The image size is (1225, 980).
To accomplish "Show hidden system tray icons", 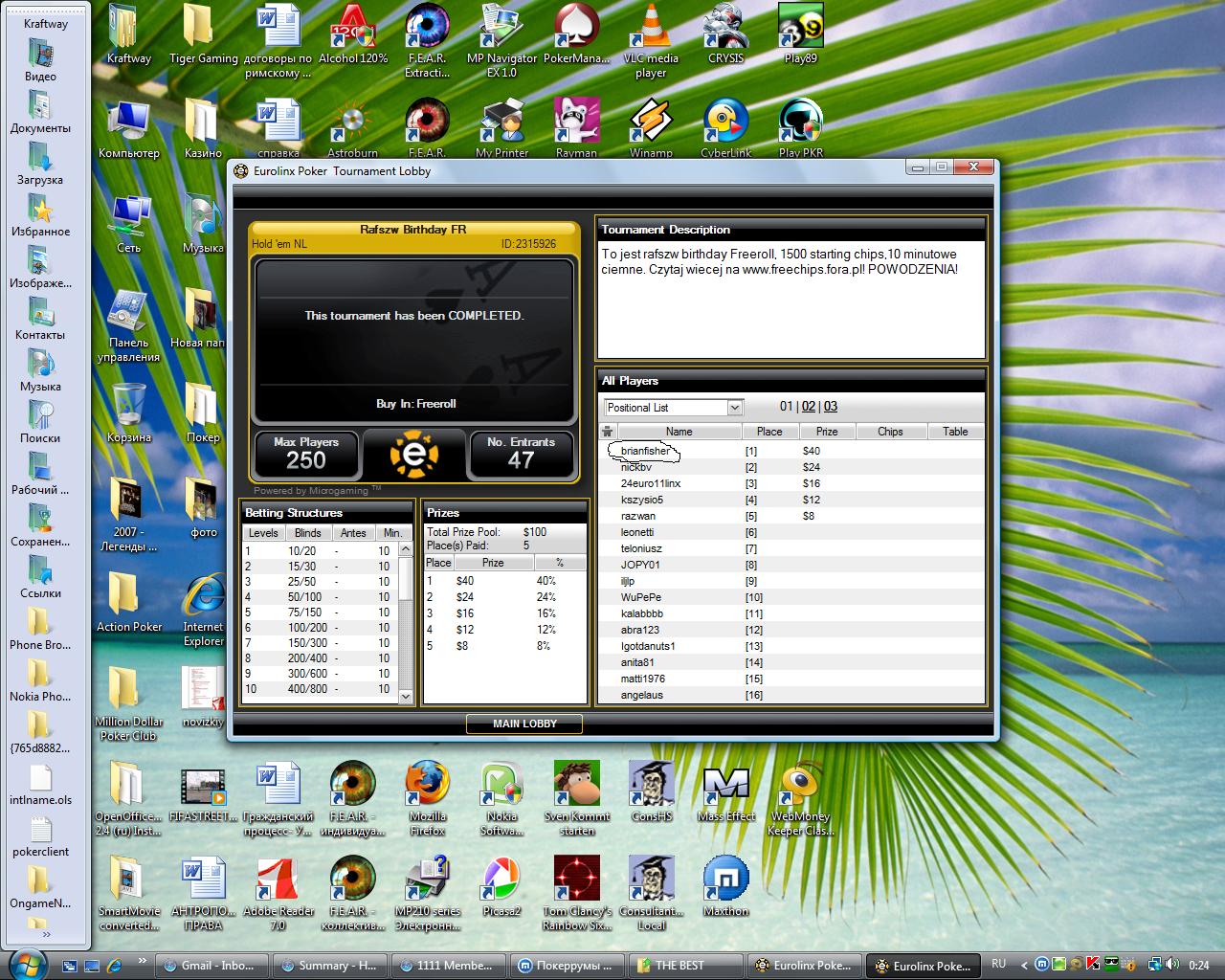I will pyautogui.click(x=1024, y=966).
